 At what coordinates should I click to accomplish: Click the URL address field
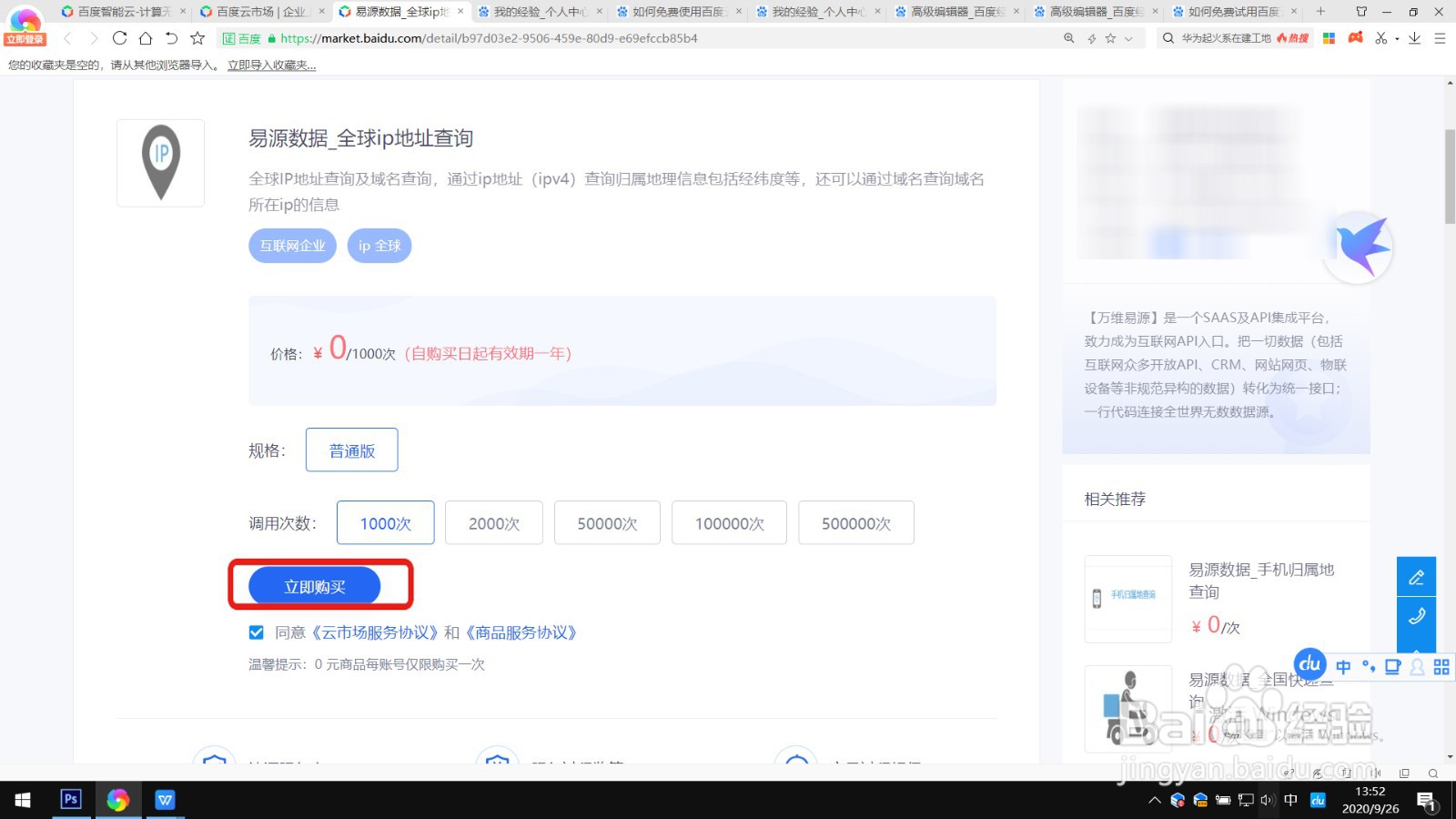point(637,38)
